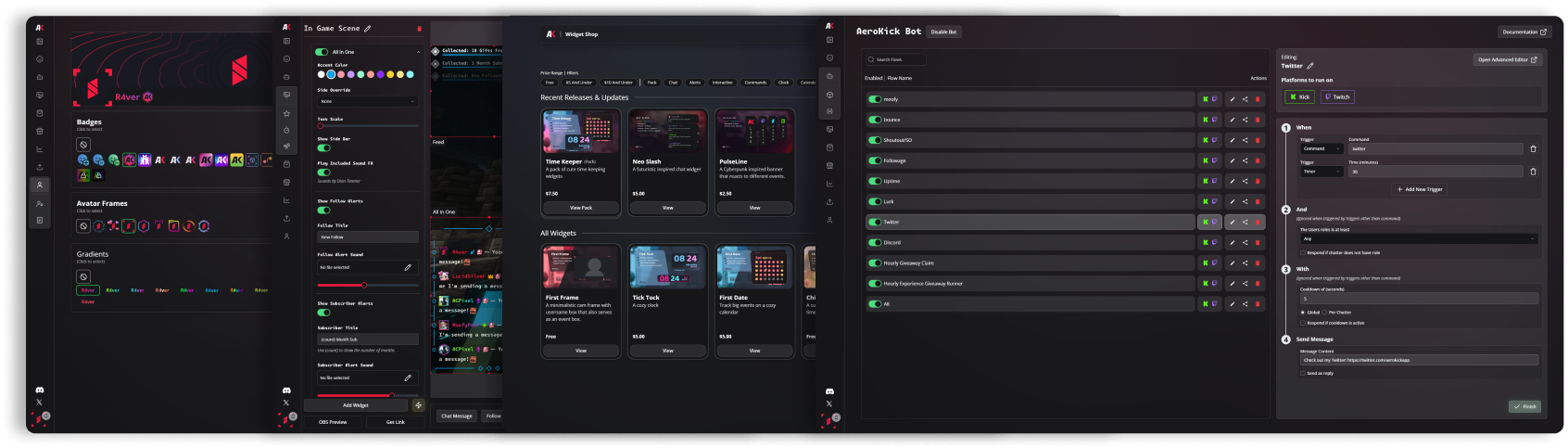Select the Alerts filter in Widget Shop
Viewport: 1568px width, 448px height.
694,83
